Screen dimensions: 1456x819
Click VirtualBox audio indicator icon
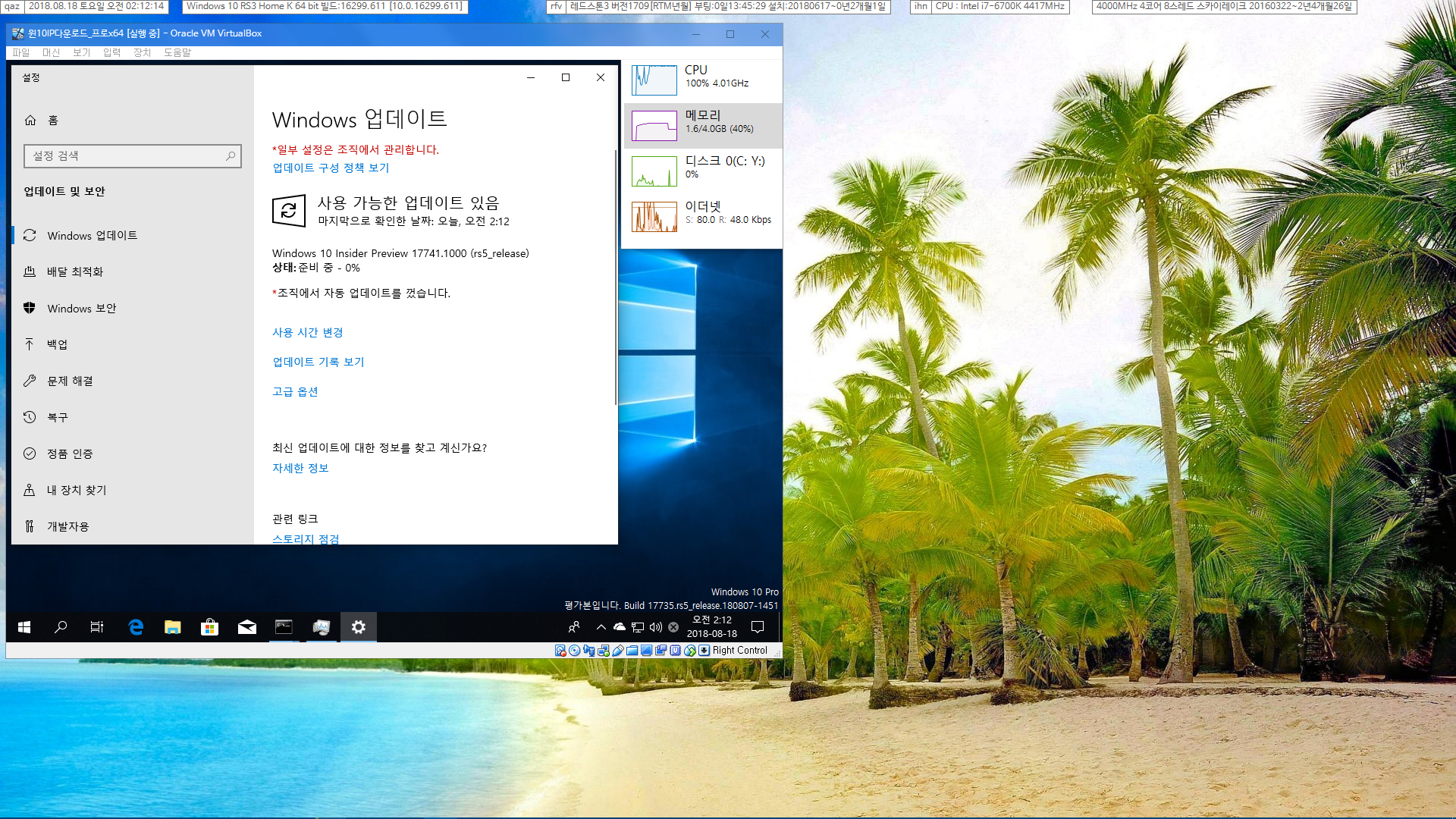pyautogui.click(x=588, y=651)
